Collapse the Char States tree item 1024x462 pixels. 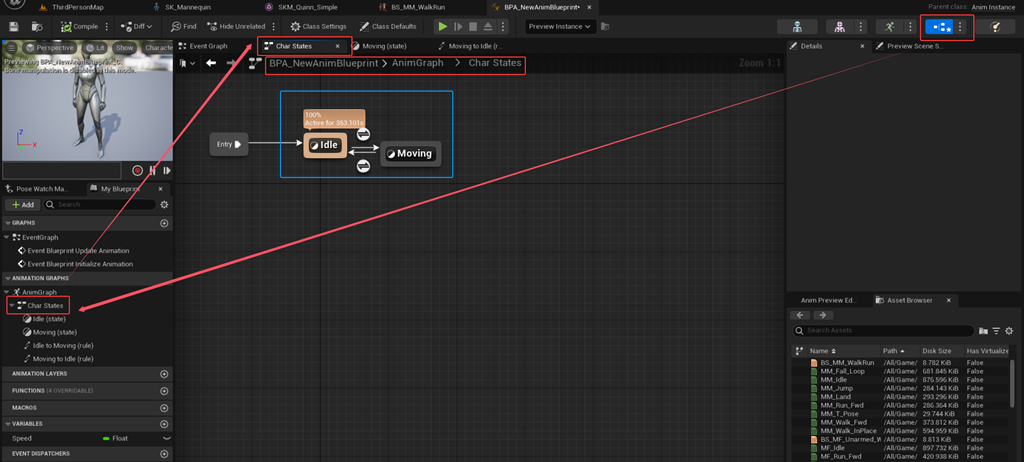pyautogui.click(x=12, y=305)
